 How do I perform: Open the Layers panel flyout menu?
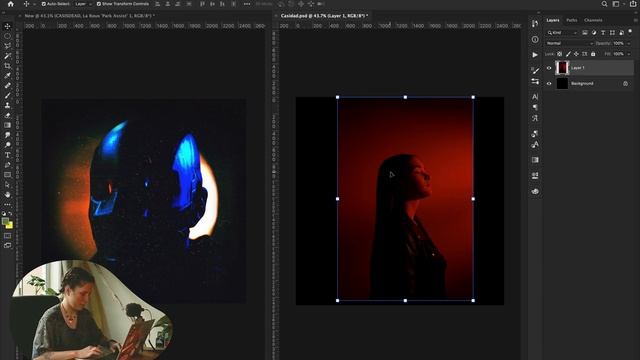pyautogui.click(x=636, y=20)
